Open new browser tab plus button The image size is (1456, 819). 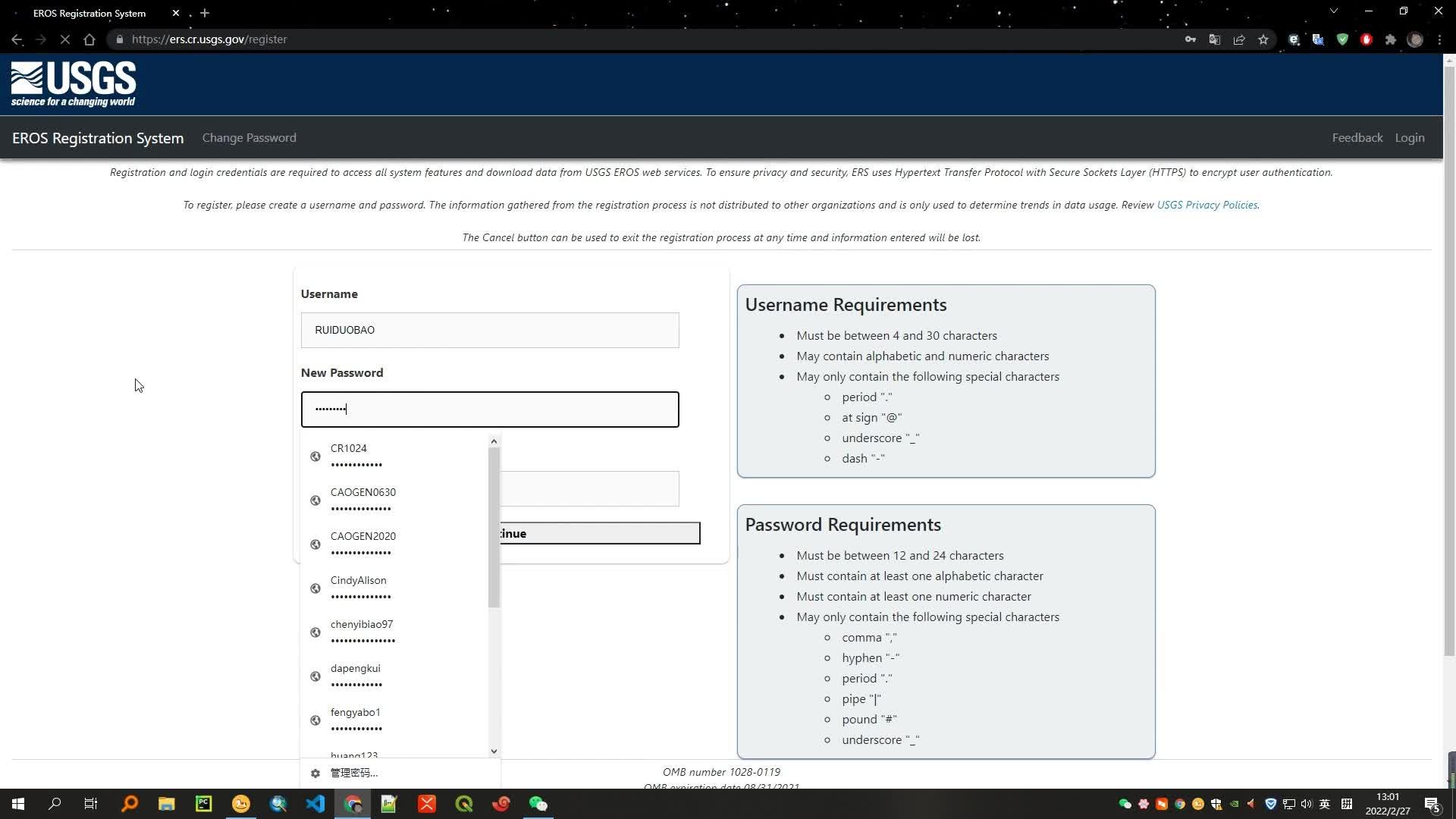tap(205, 13)
